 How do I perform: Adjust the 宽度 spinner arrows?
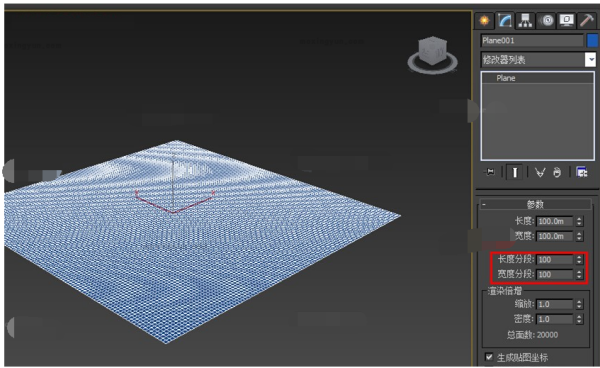[579, 236]
